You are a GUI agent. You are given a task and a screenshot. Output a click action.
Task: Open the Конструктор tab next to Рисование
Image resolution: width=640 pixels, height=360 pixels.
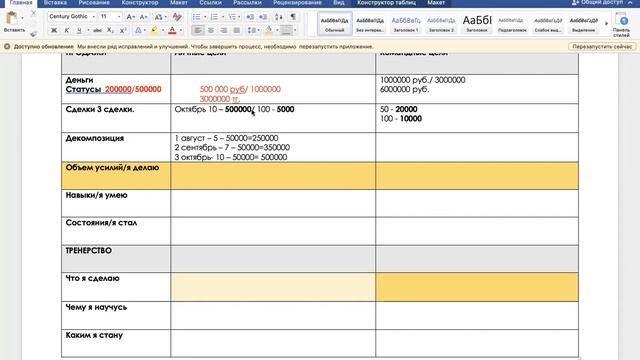[x=140, y=2]
